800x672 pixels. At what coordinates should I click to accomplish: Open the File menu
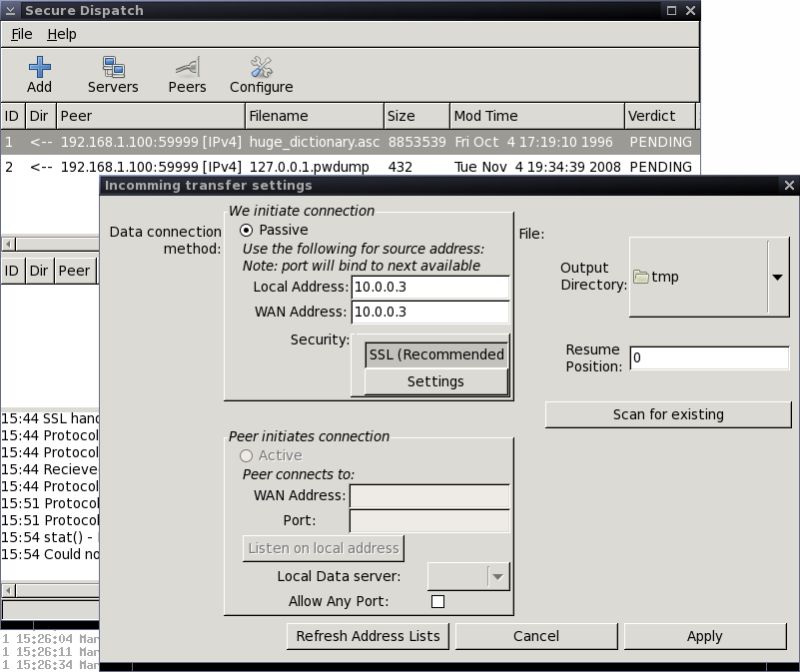[x=21, y=34]
